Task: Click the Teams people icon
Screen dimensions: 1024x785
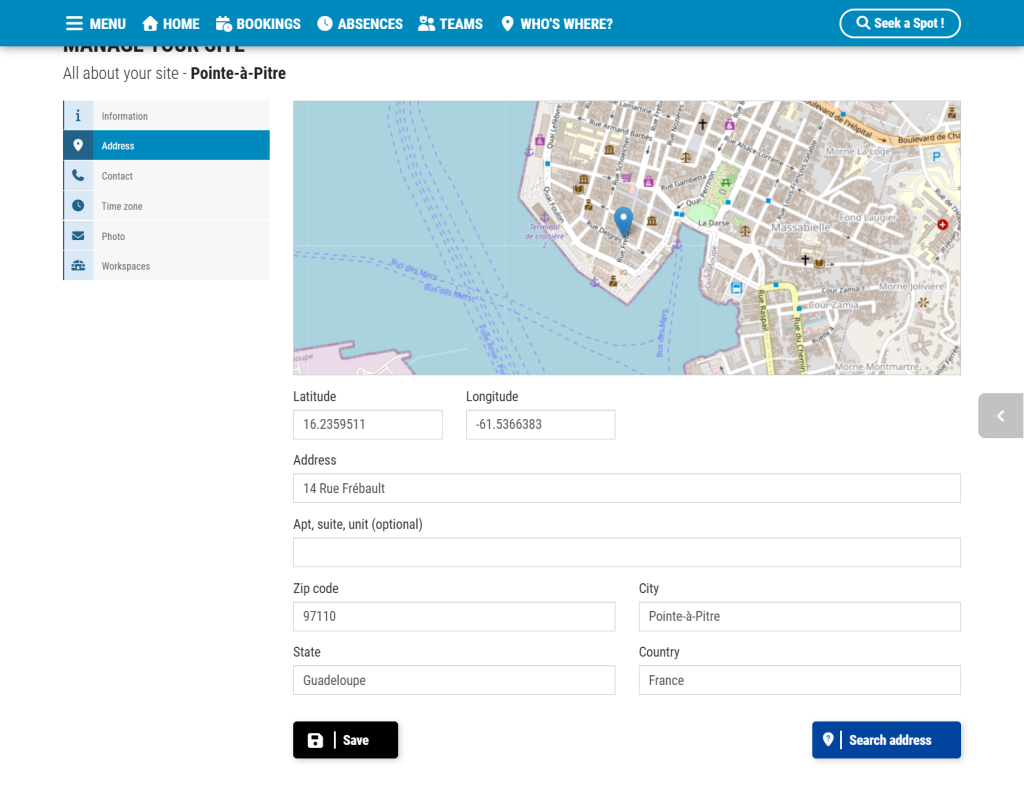Action: [x=426, y=24]
